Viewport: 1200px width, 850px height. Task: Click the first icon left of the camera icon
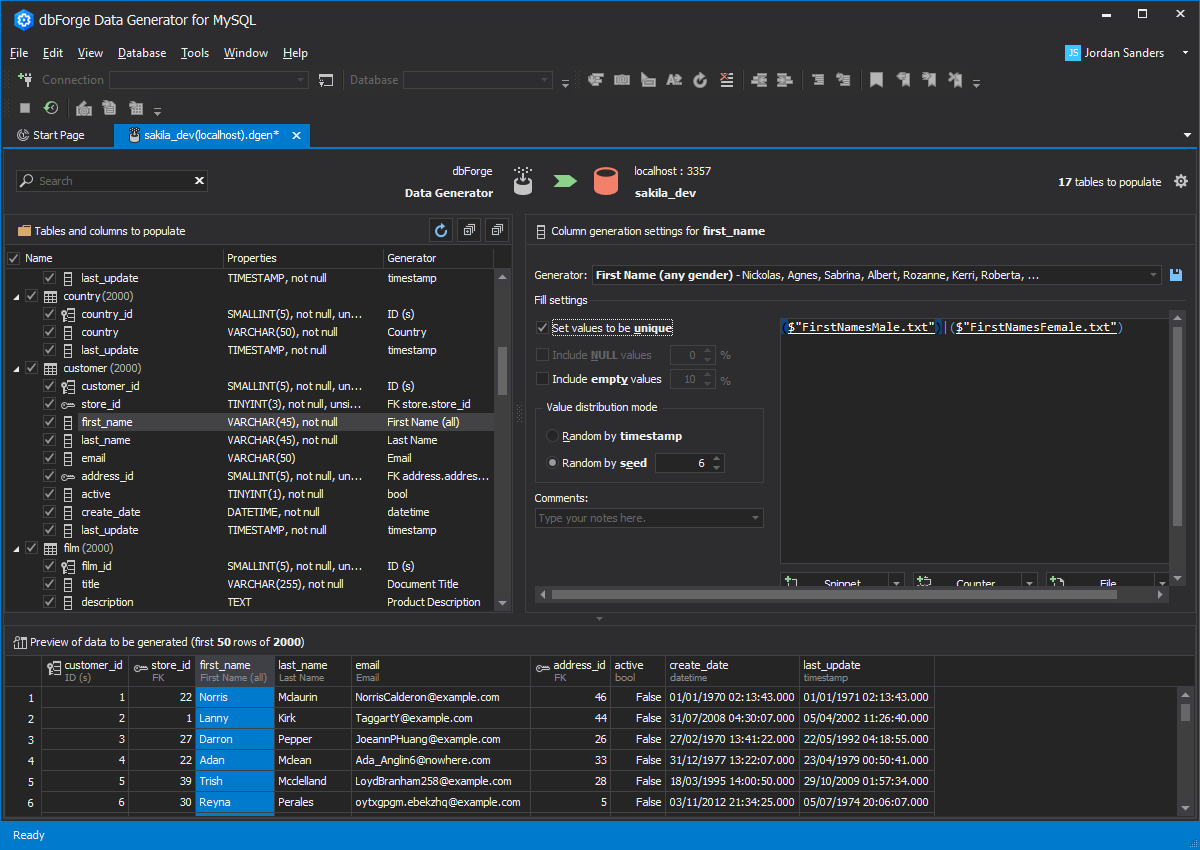tap(596, 80)
